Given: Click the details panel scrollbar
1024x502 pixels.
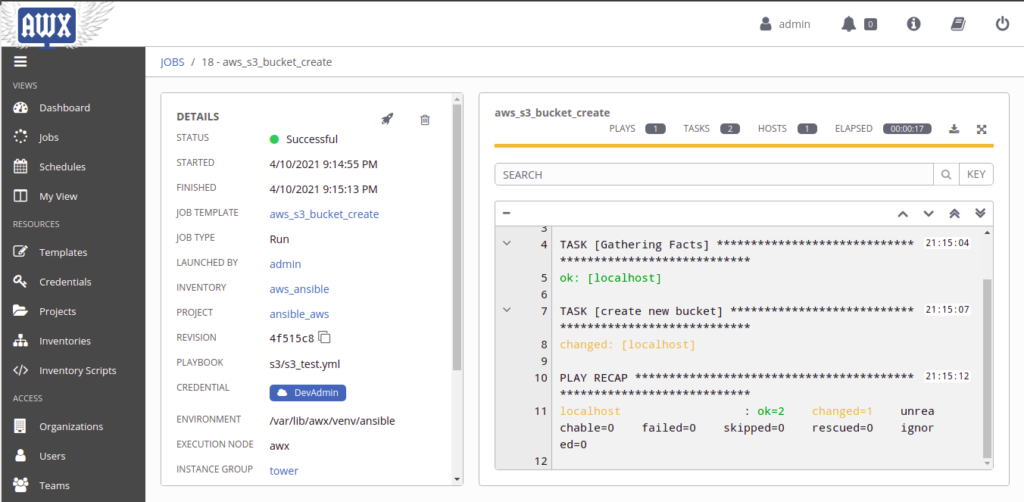Looking at the screenshot, I should [457, 236].
